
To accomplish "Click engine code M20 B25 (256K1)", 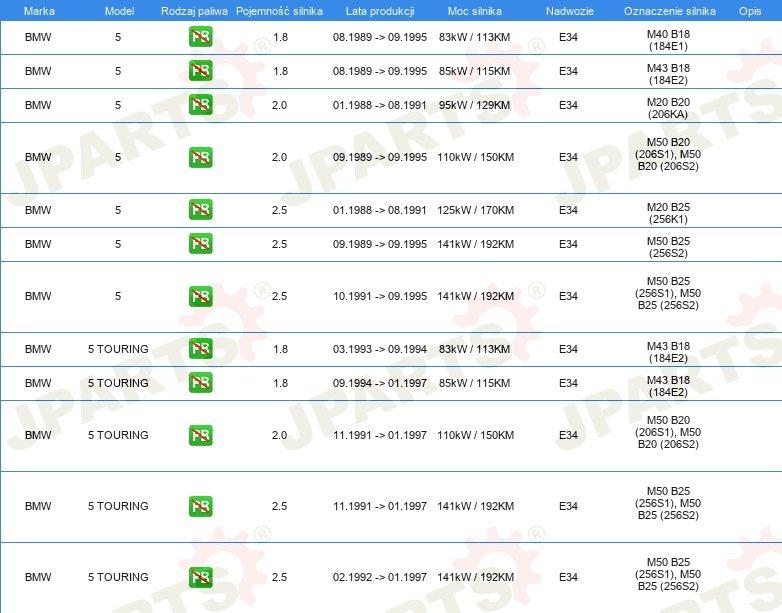I will pyautogui.click(x=668, y=213).
